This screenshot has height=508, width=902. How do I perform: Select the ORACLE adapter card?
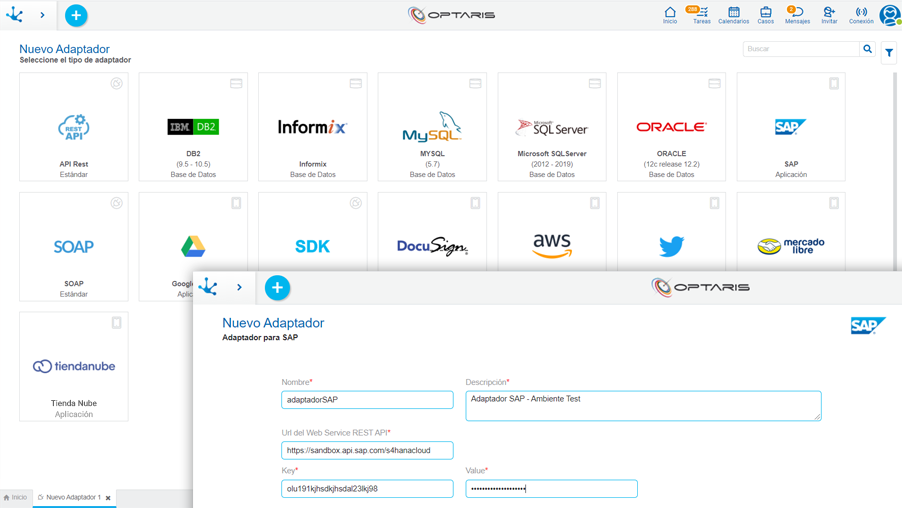pyautogui.click(x=671, y=127)
